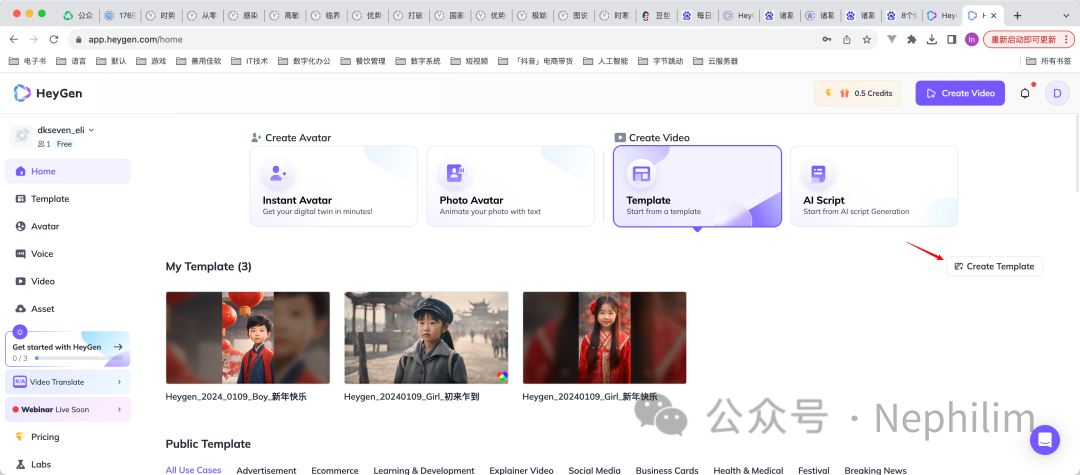The height and width of the screenshot is (475, 1080).
Task: Select the Instant Avatar card
Action: pos(333,186)
